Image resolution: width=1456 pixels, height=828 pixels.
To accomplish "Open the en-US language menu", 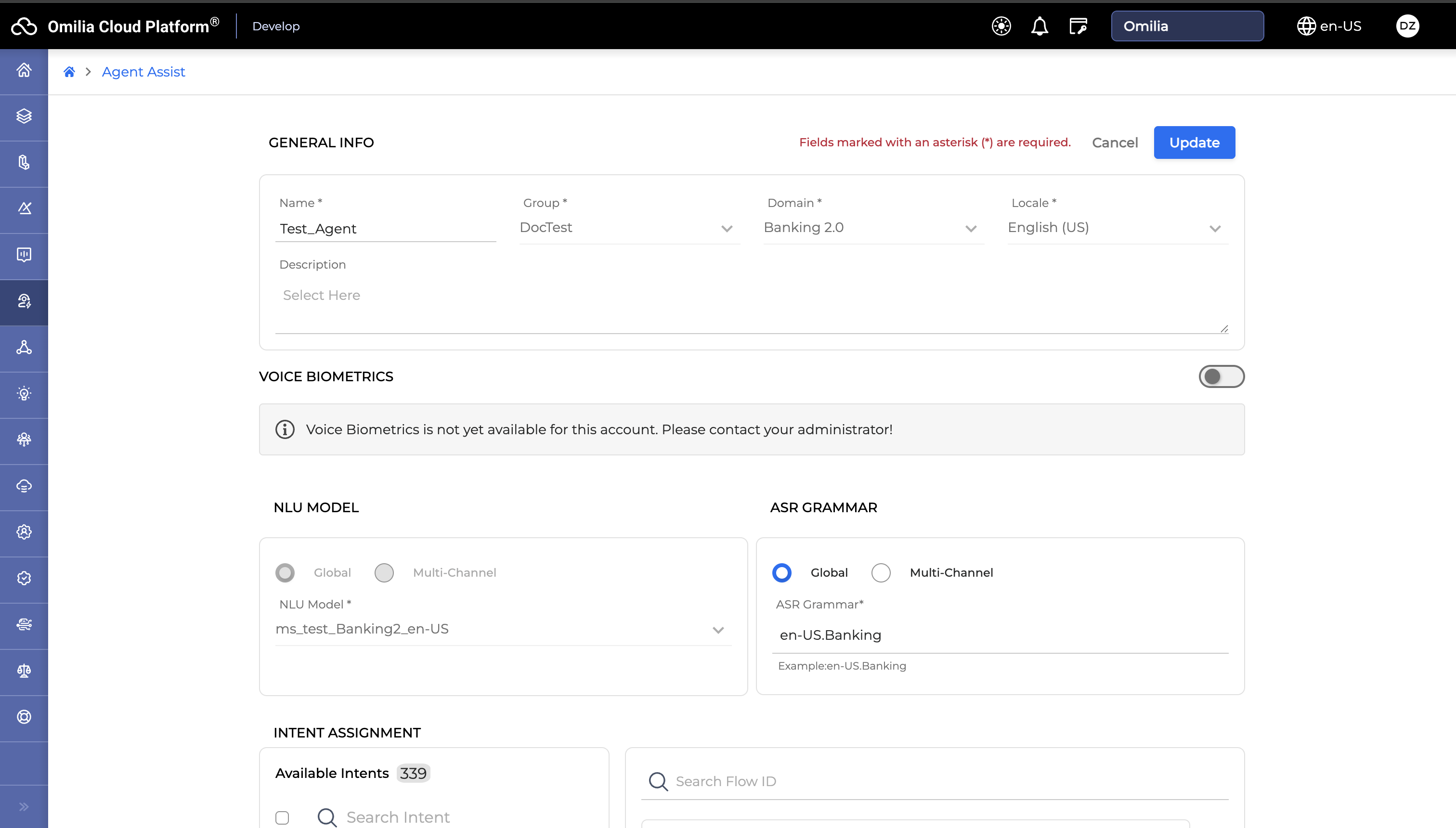I will (x=1329, y=26).
